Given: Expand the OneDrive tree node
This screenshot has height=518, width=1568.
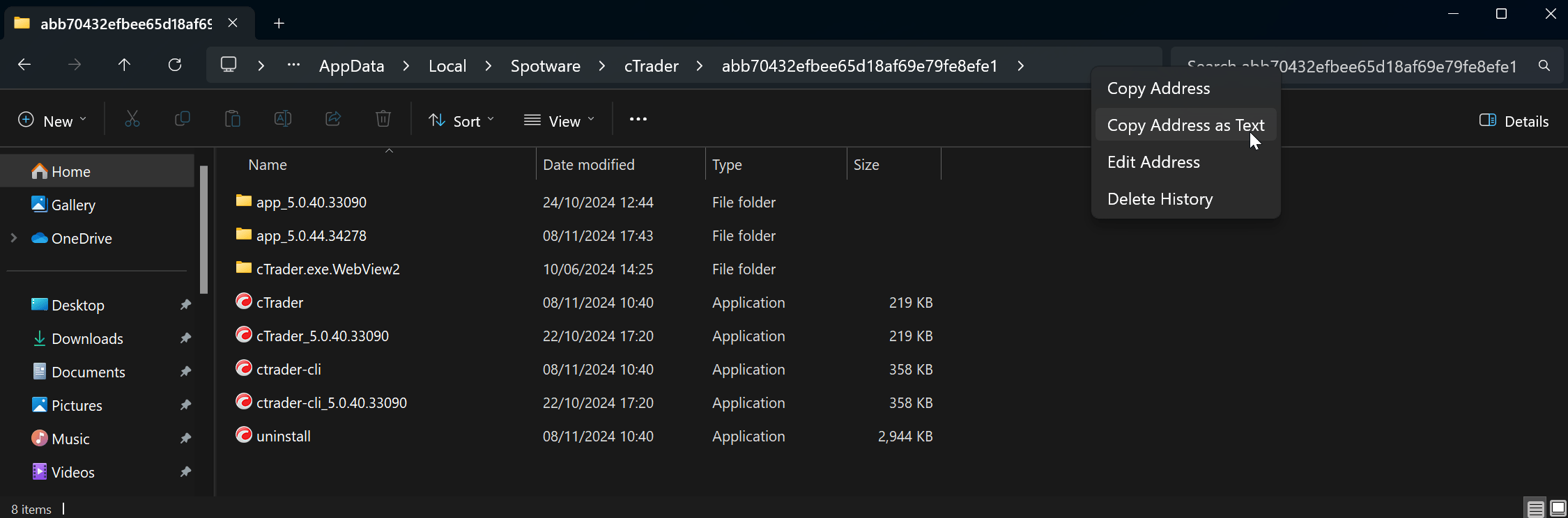Looking at the screenshot, I should coord(14,238).
